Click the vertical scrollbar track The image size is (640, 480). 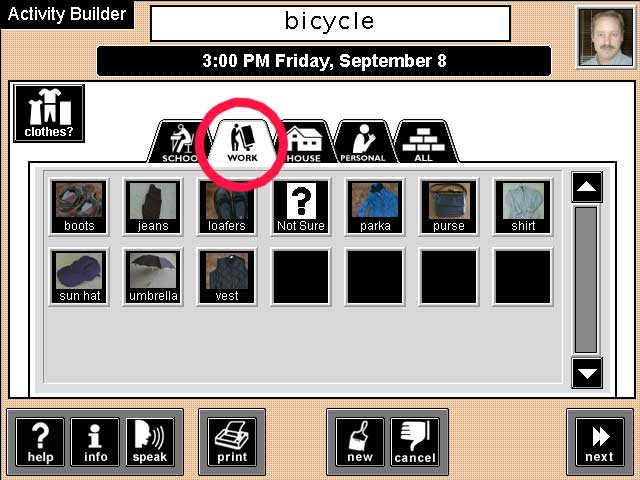[x=586, y=280]
